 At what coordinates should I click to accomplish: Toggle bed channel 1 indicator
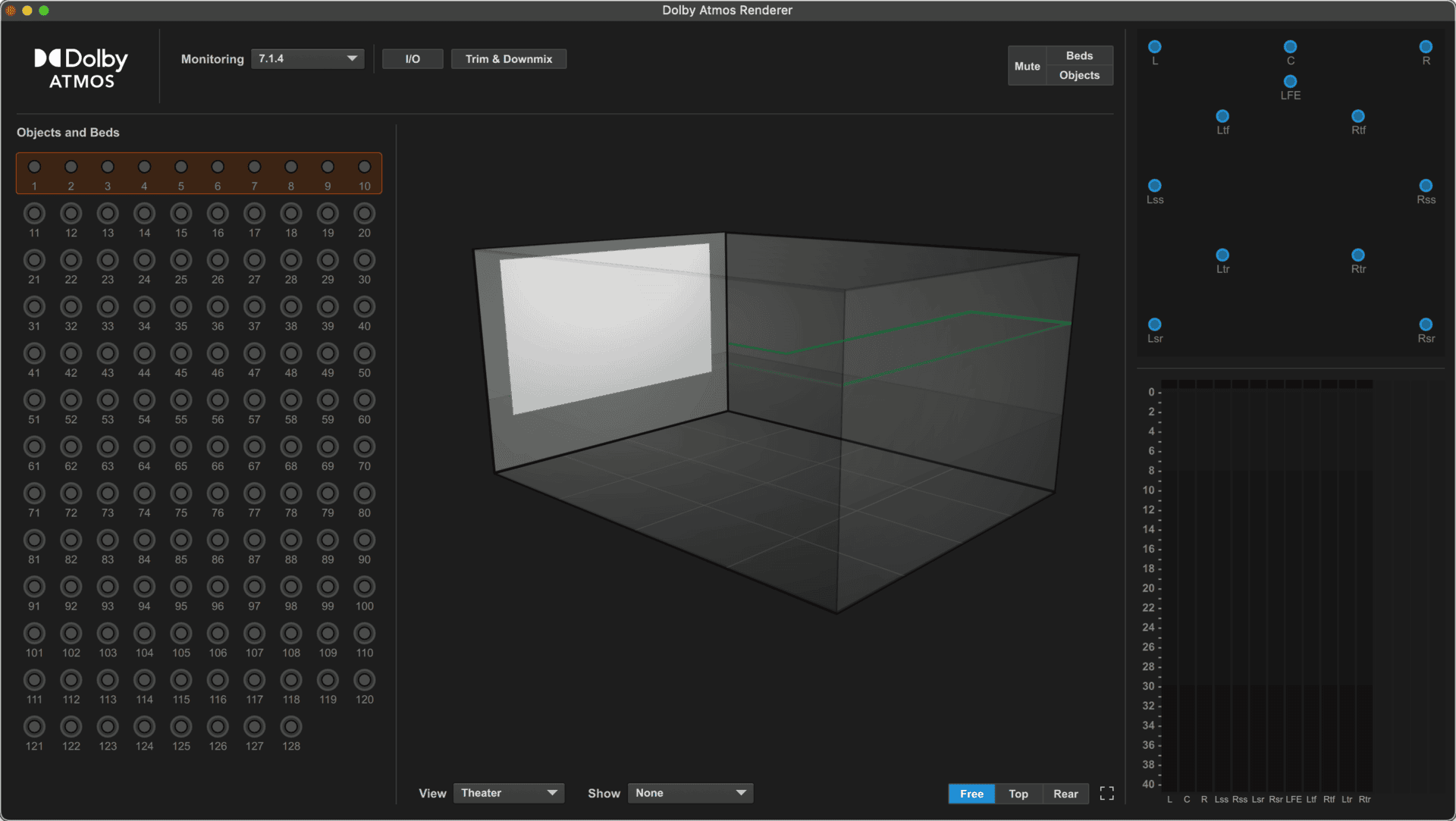coord(34,167)
